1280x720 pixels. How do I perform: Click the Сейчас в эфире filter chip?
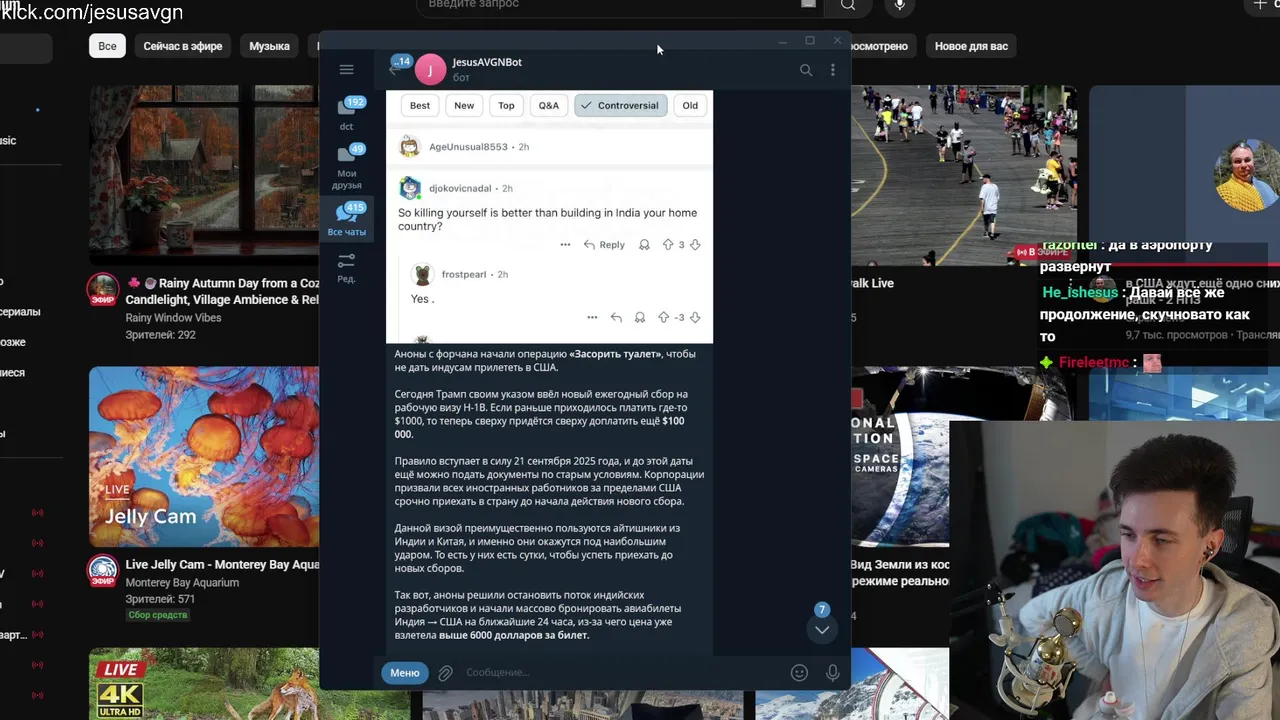[x=182, y=46]
